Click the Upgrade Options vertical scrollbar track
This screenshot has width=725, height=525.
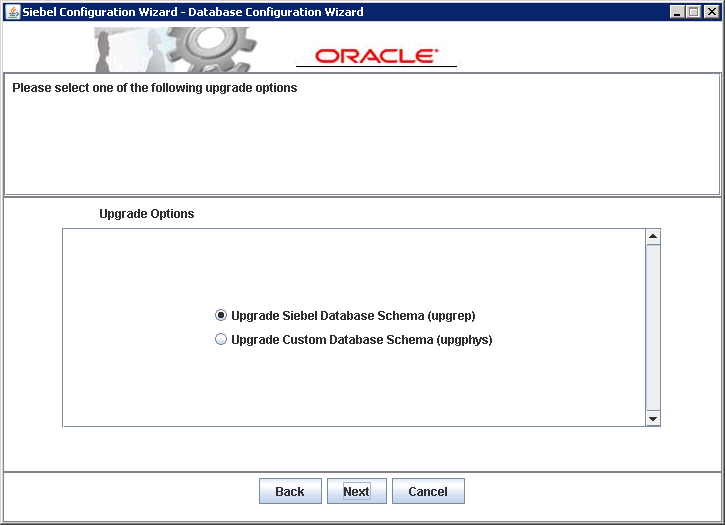tap(653, 327)
